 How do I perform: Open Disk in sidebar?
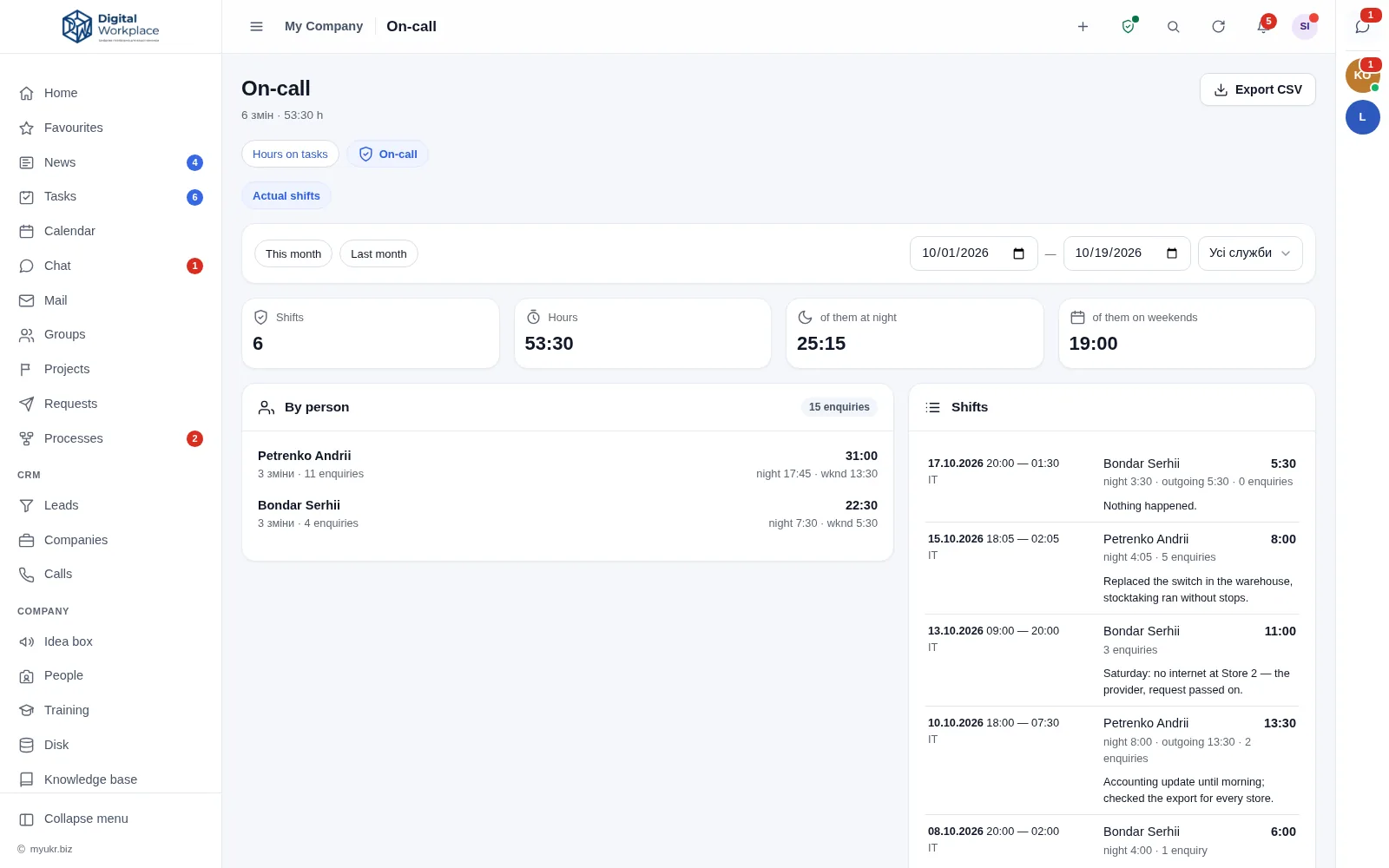point(111,745)
